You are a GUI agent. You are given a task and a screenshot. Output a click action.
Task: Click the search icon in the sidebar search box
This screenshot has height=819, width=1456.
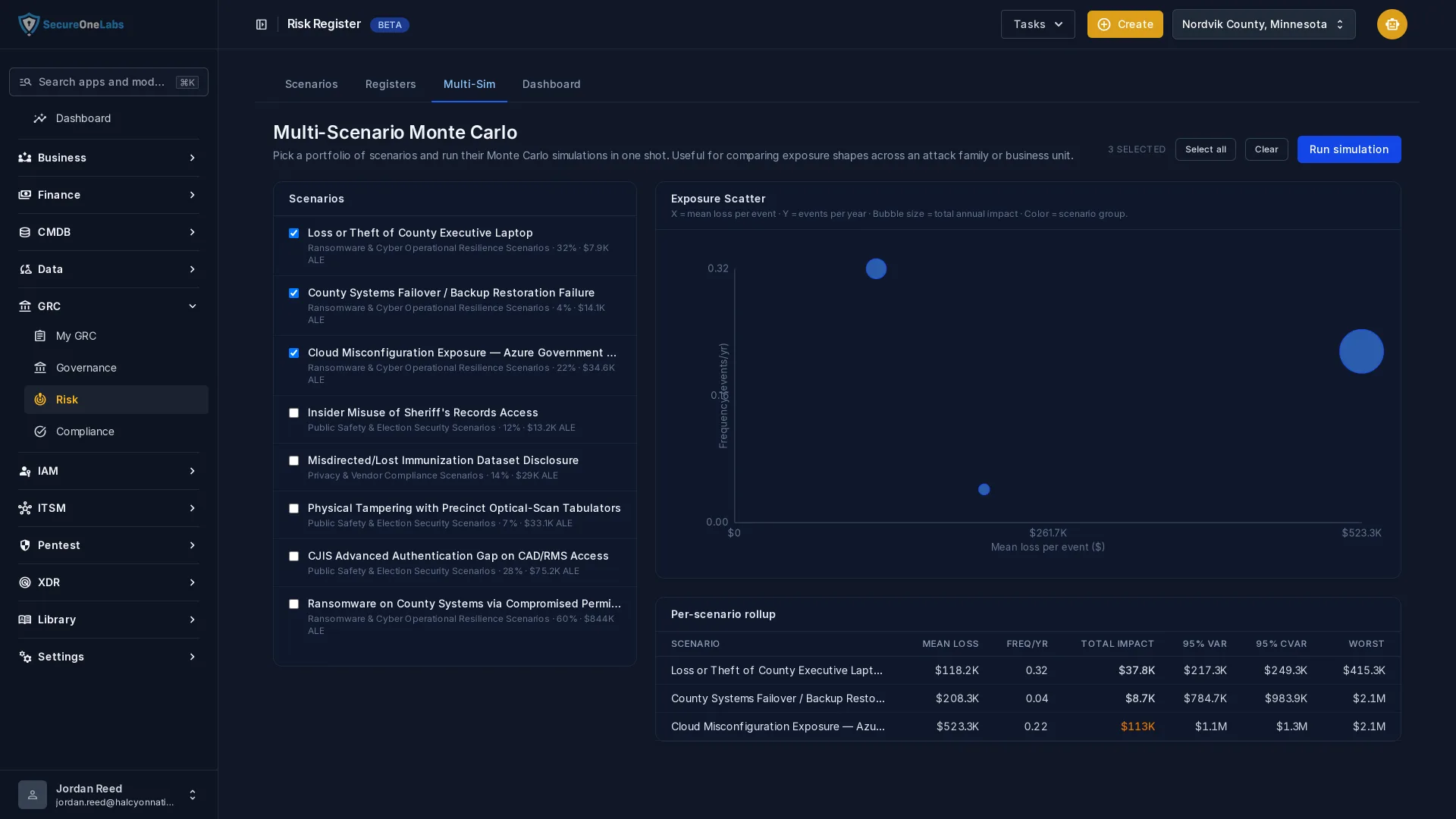click(x=25, y=82)
